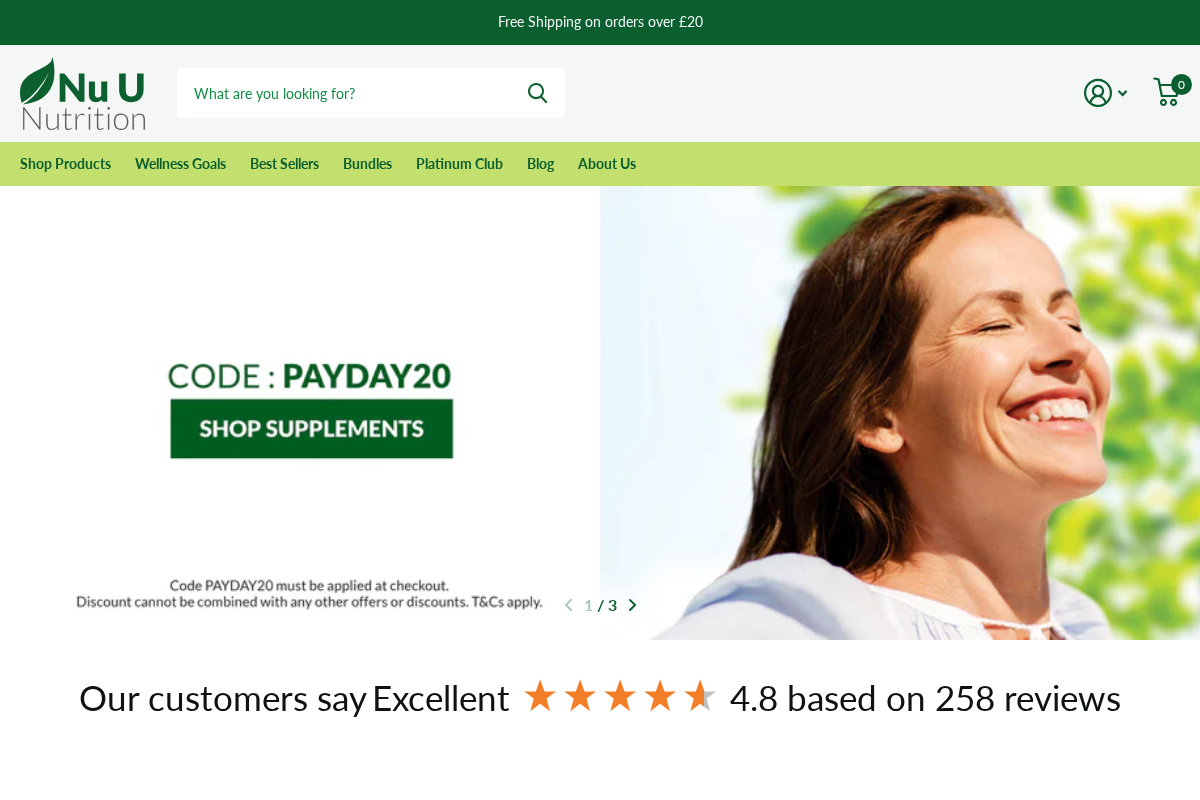The width and height of the screenshot is (1200, 800).
Task: Go to the next banner slide arrow
Action: coord(632,605)
